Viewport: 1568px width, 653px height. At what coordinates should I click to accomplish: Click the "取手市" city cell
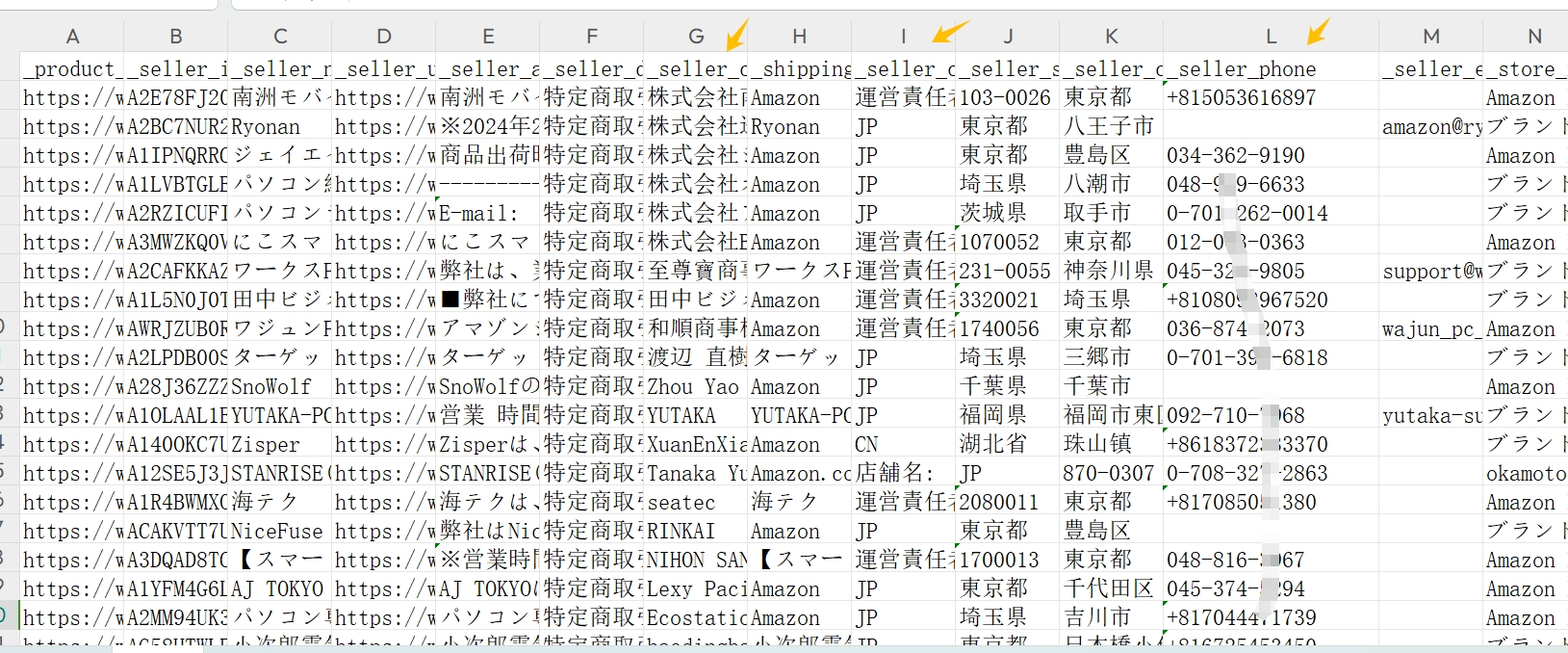1112,213
